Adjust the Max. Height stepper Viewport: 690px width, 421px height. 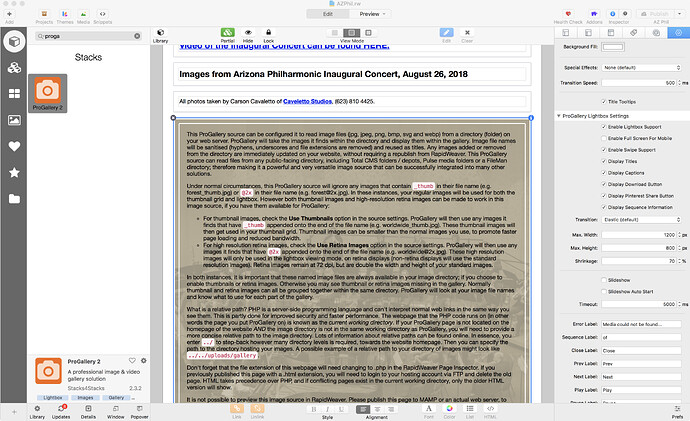pyautogui.click(x=679, y=248)
